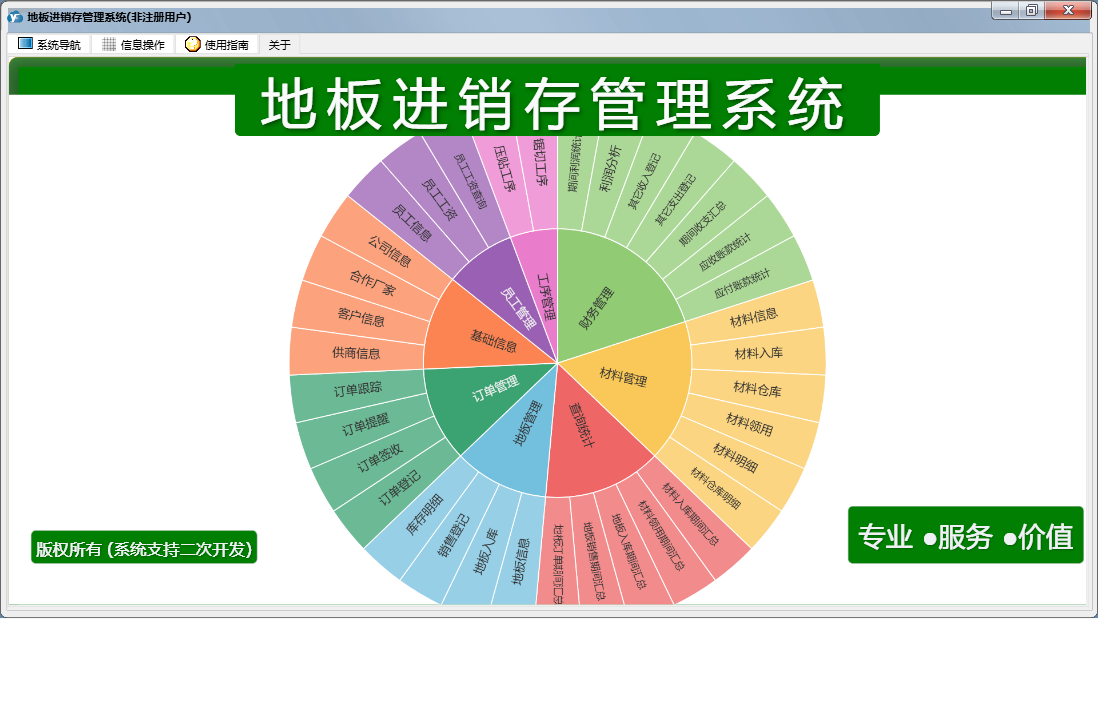The width and height of the screenshot is (1098, 726).
Task: Open the 公司信息 segment
Action: 390,251
